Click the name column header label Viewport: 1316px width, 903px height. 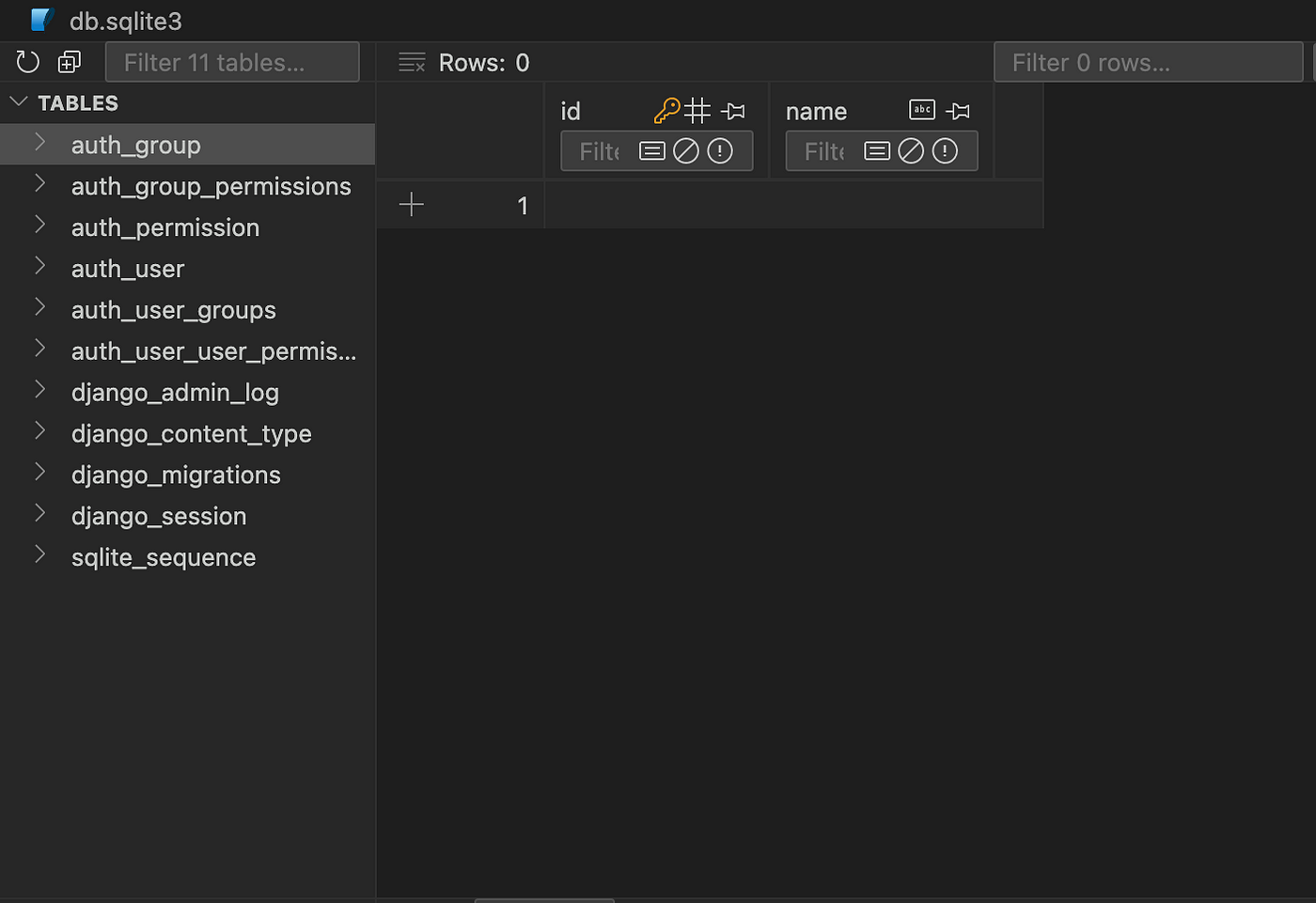click(x=816, y=111)
